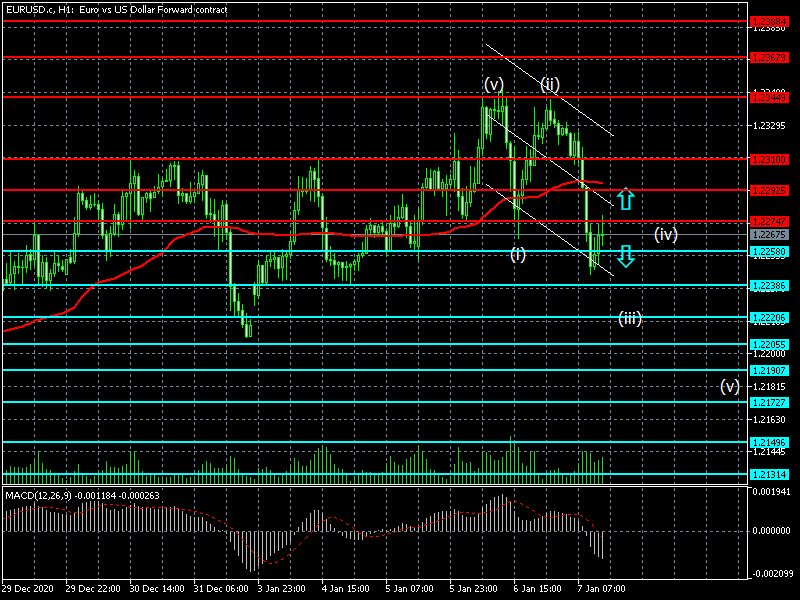This screenshot has height=600, width=800.
Task: Select the cyan 1.21496 support tag
Action: coord(769,442)
